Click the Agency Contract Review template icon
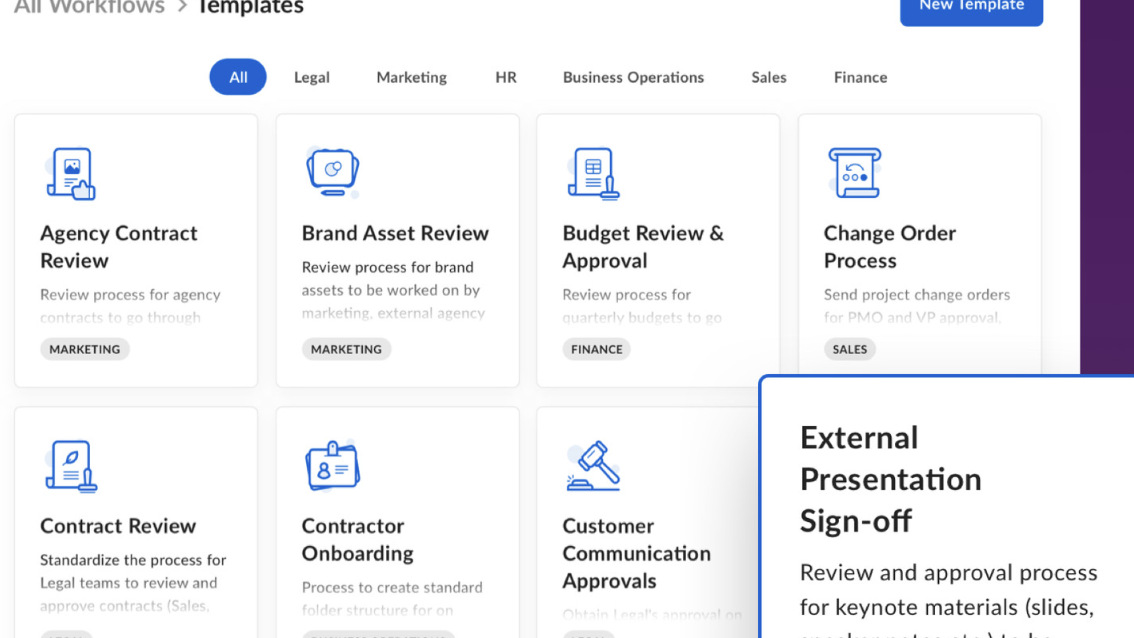1134x638 pixels. pos(70,174)
